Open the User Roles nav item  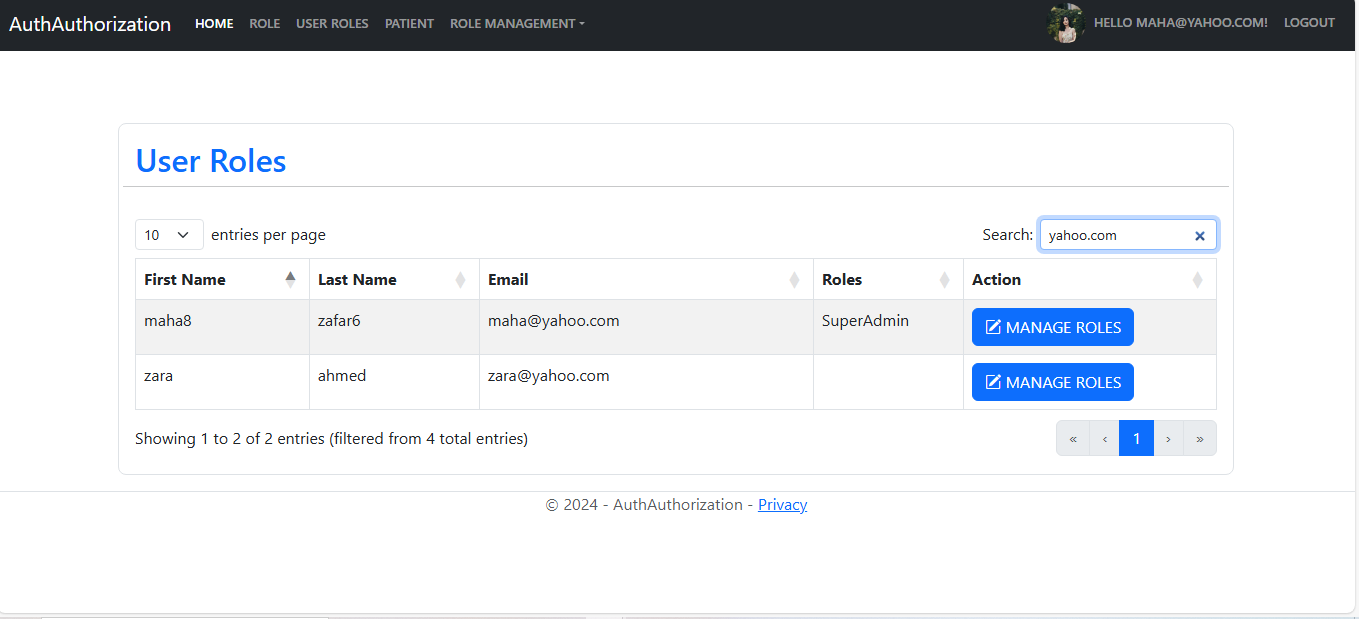coord(332,23)
